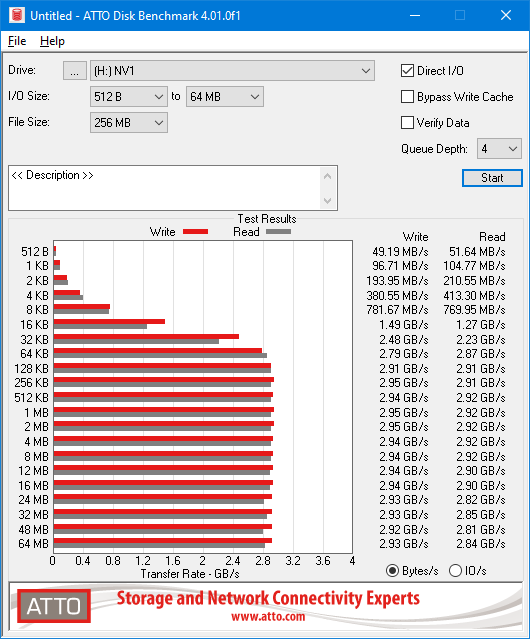Open the Queue Depth dropdown

pos(499,149)
